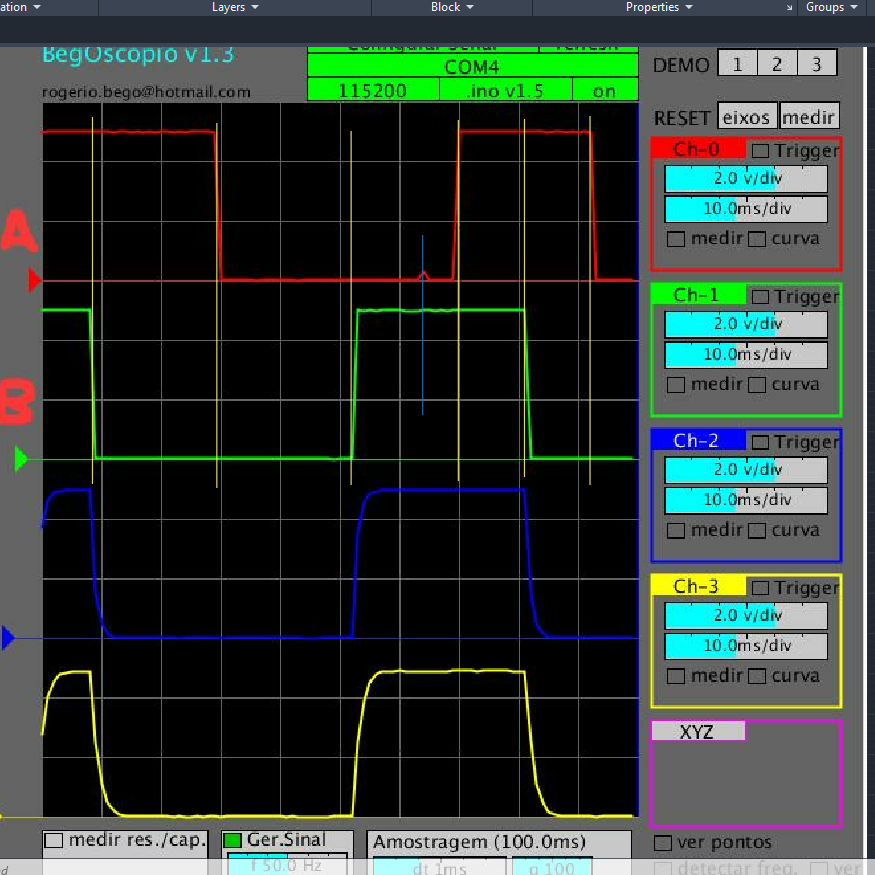This screenshot has height=875, width=875.
Task: Select the XYZ panel label
Action: tap(698, 731)
